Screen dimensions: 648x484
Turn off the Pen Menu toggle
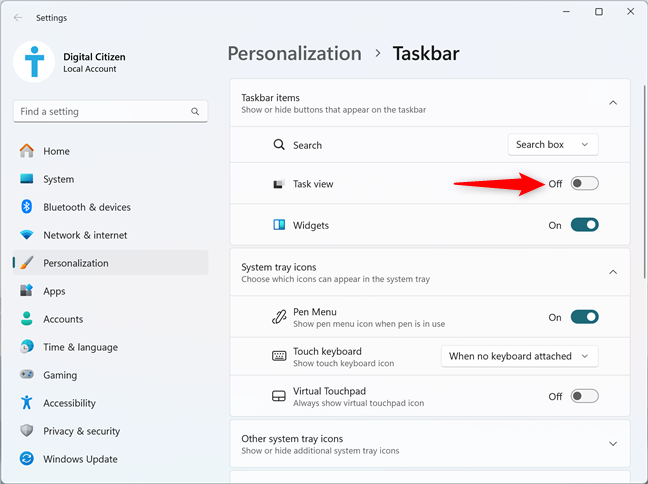(584, 317)
